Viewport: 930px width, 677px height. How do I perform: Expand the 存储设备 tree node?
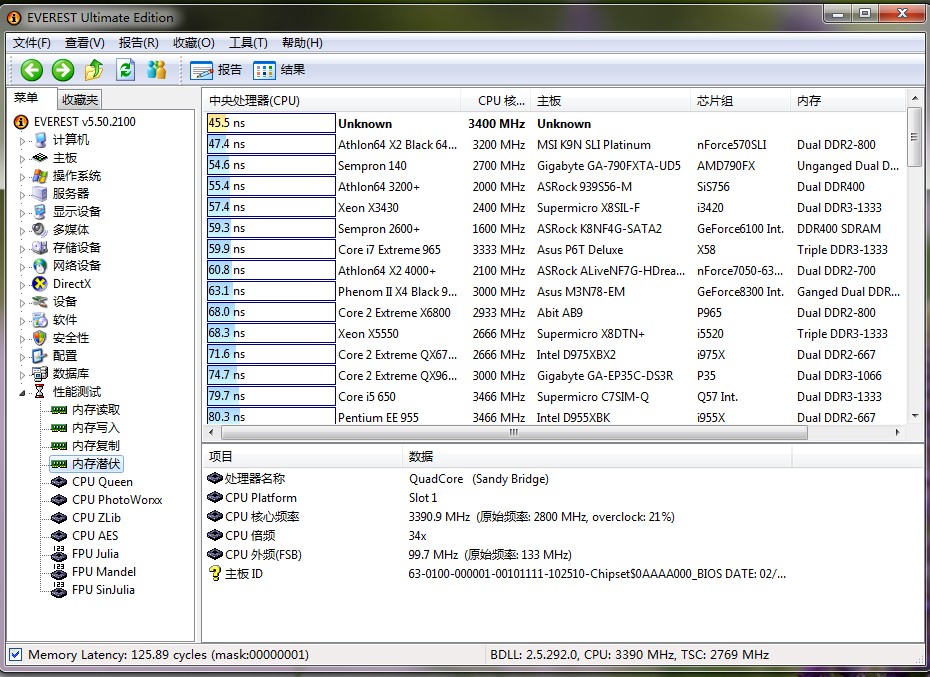click(x=23, y=249)
